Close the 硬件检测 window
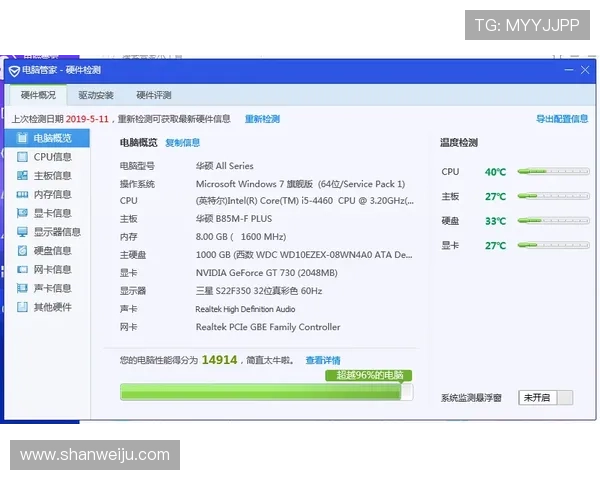This screenshot has height=480, width=600. 585,70
